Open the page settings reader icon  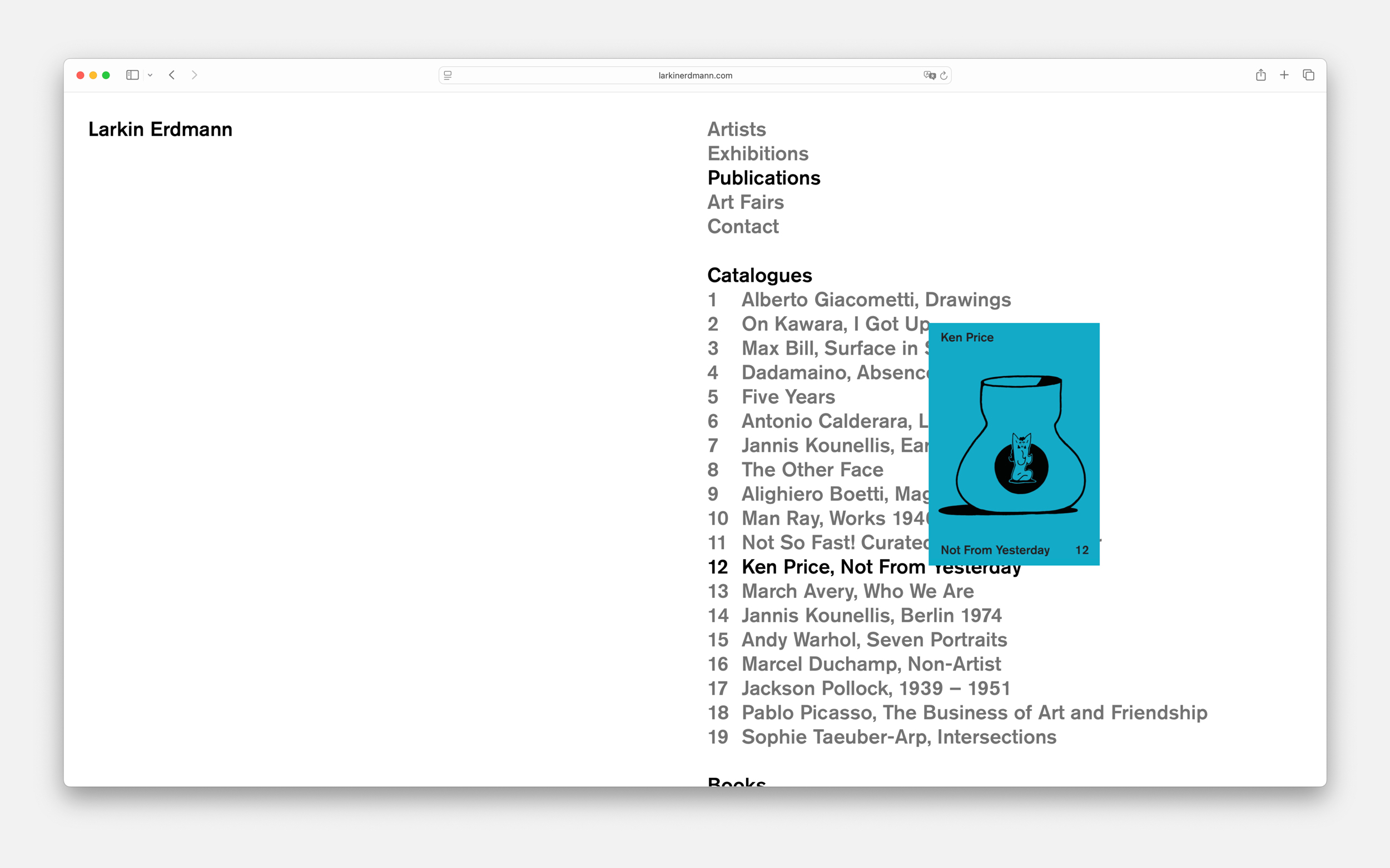pos(448,75)
